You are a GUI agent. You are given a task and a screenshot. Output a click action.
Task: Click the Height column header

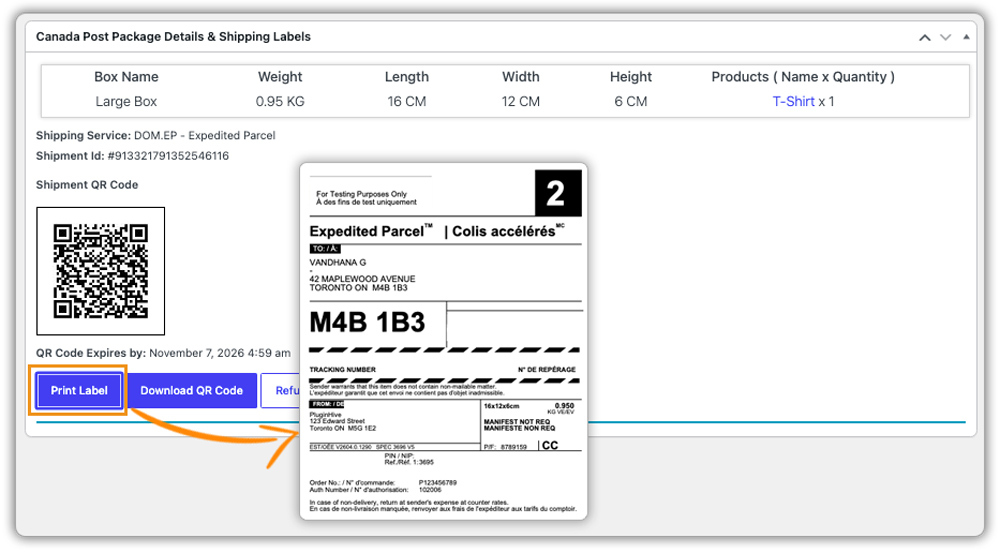pyautogui.click(x=631, y=77)
